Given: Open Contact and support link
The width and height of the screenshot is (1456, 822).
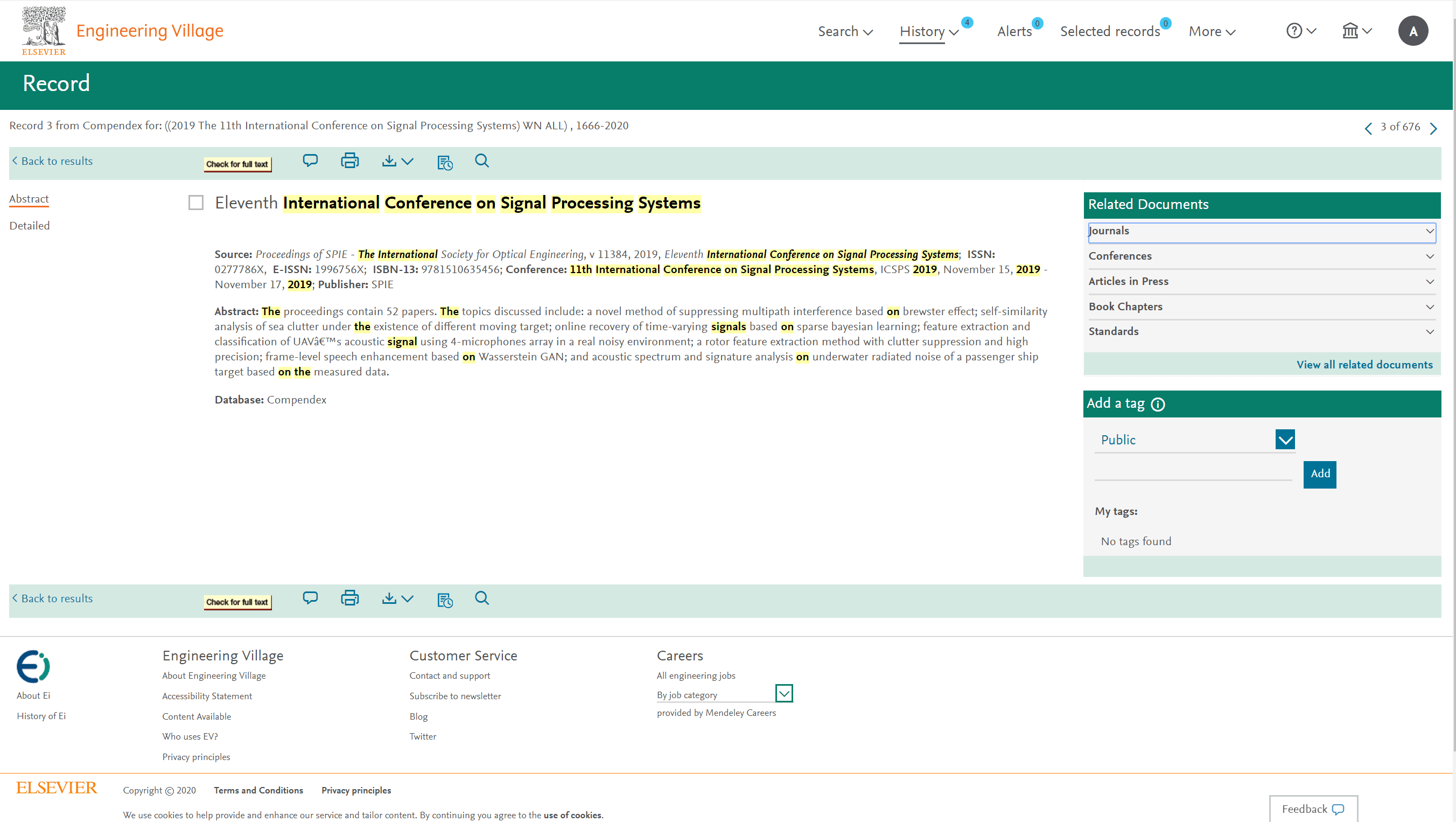Looking at the screenshot, I should 450,675.
